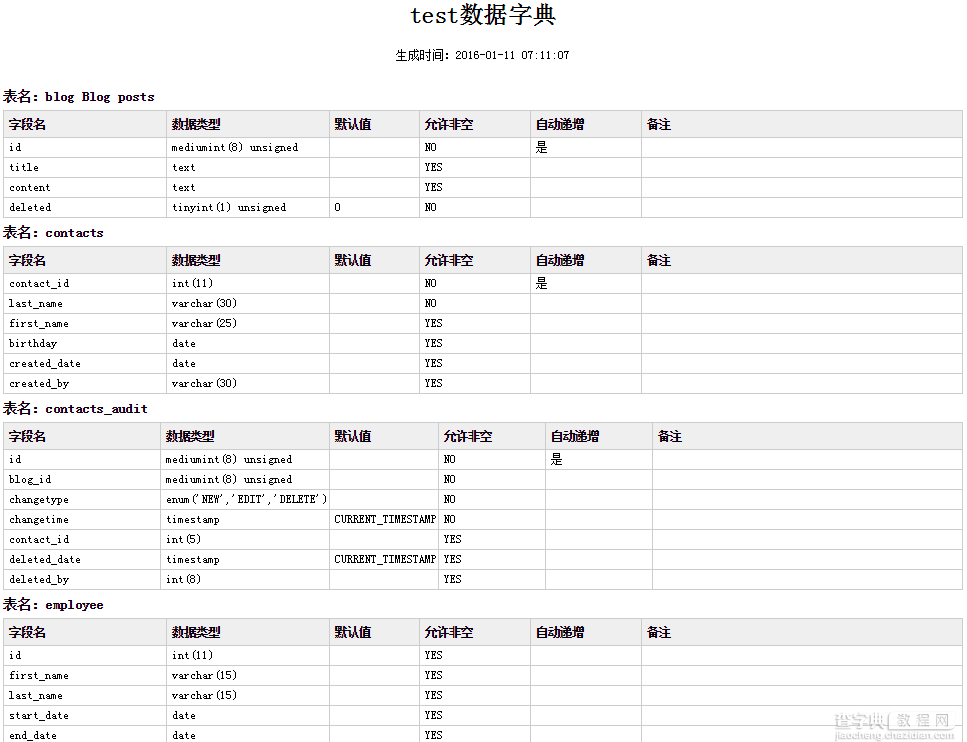Screen dimensions: 967x742
Task: Click 'mediumint(8) unsigned' in blog id row
Action: (x=248, y=147)
